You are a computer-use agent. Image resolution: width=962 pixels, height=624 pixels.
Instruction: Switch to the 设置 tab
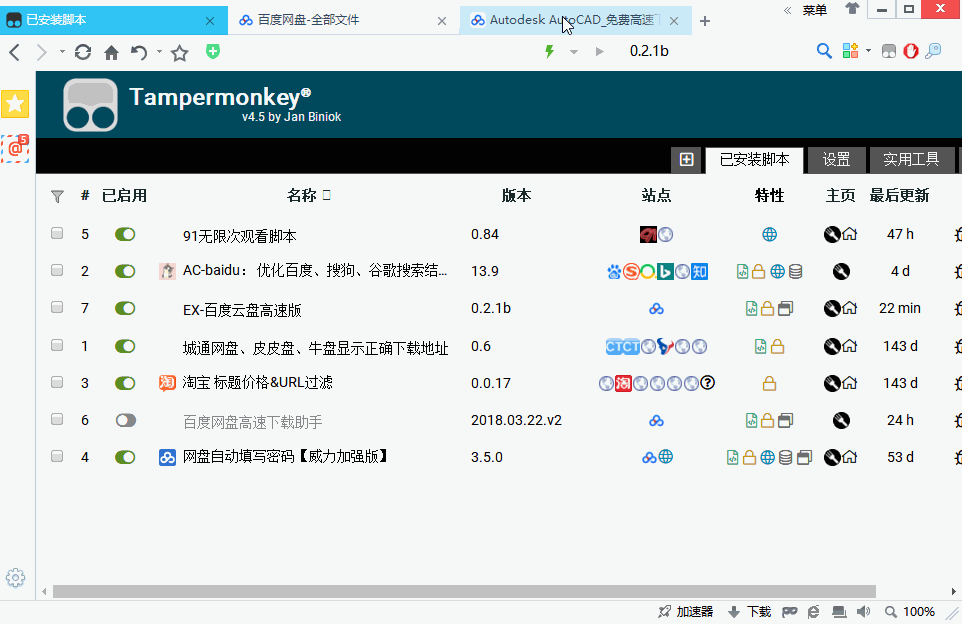tap(836, 159)
